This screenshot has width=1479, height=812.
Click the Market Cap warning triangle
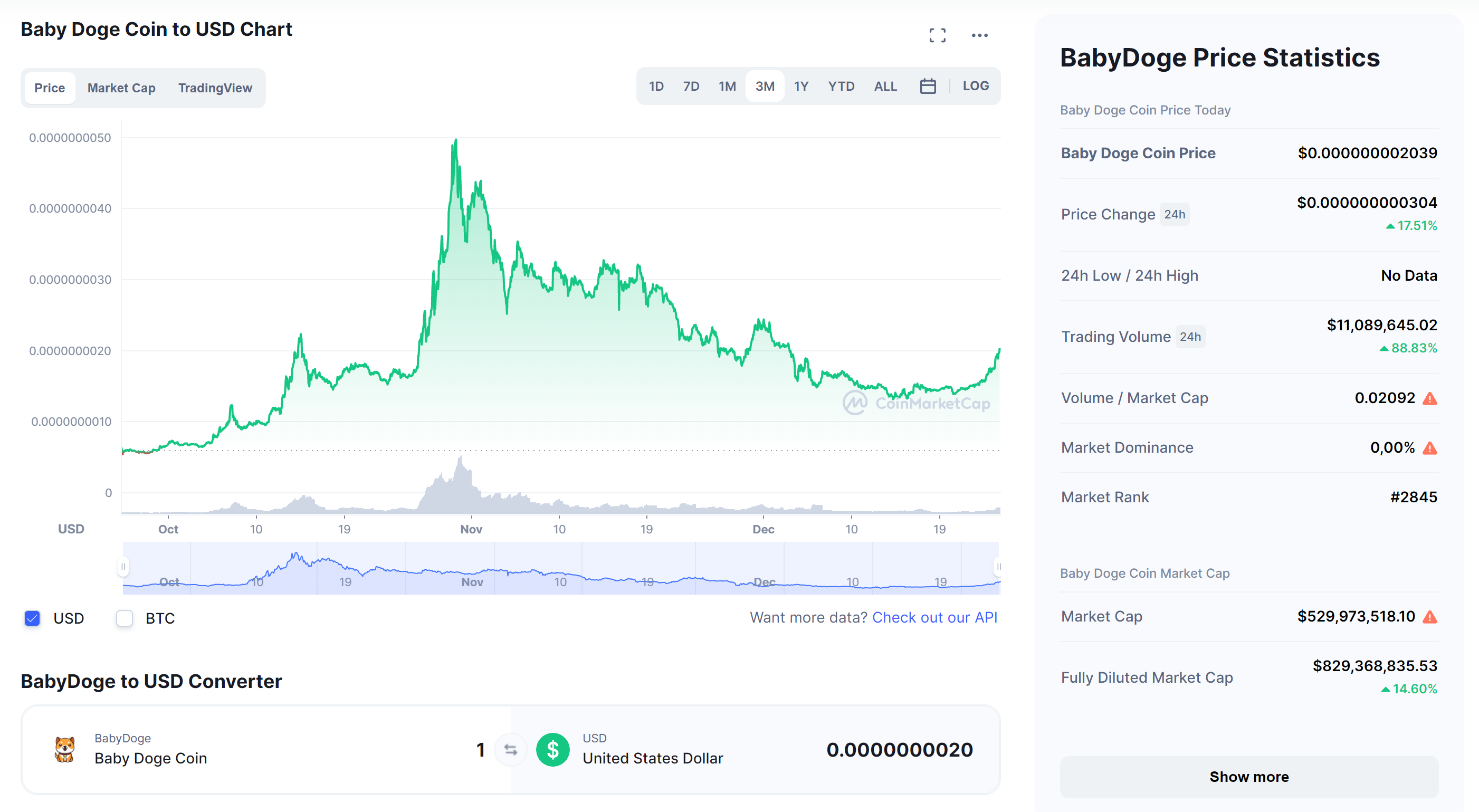coord(1429,617)
